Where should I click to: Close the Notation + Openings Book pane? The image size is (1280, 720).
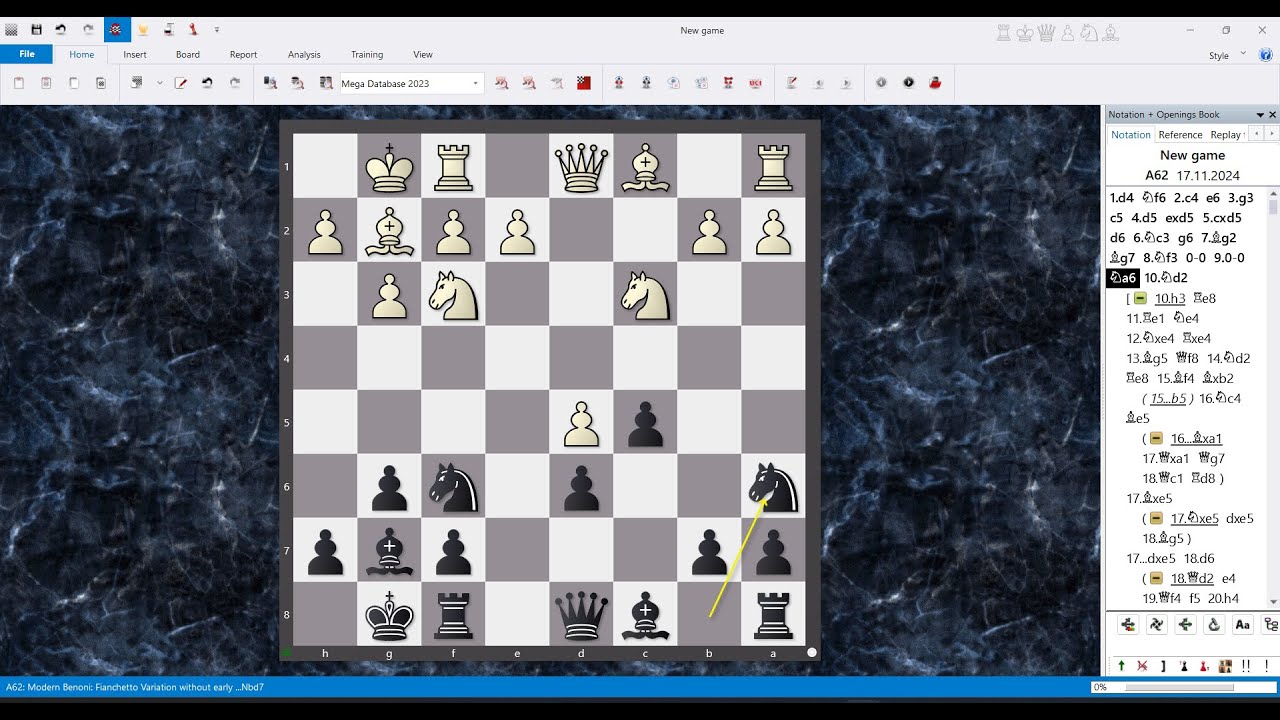(1273, 115)
